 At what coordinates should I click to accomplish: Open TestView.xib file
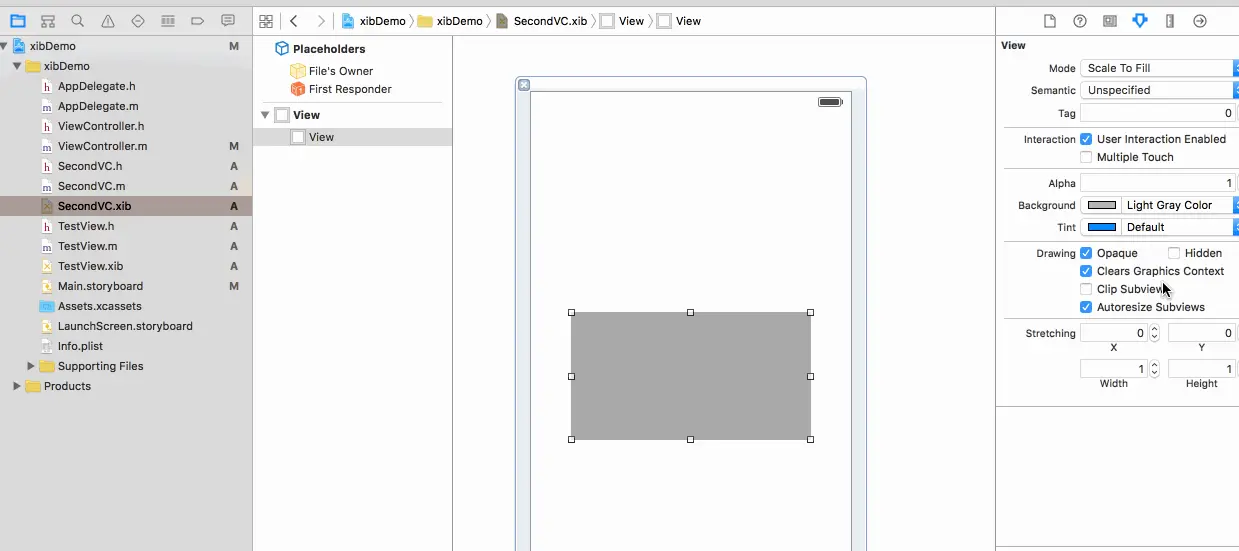click(90, 266)
